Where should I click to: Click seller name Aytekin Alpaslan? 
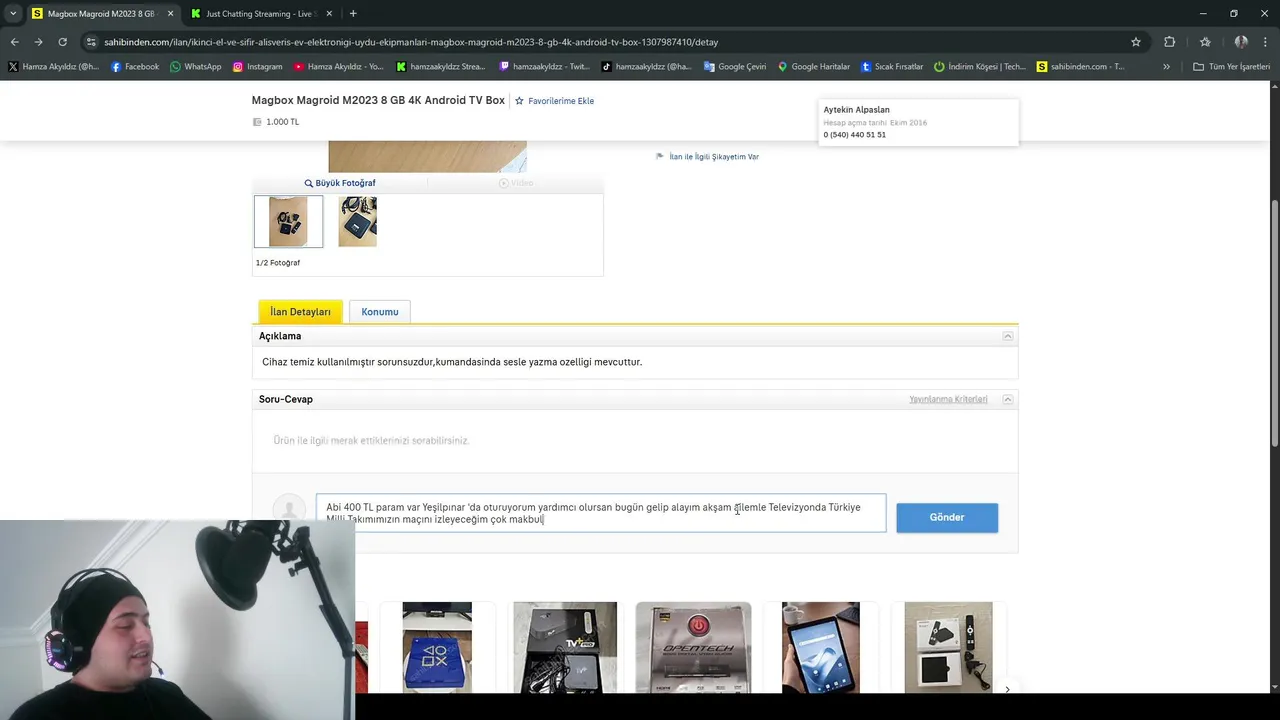click(x=856, y=110)
